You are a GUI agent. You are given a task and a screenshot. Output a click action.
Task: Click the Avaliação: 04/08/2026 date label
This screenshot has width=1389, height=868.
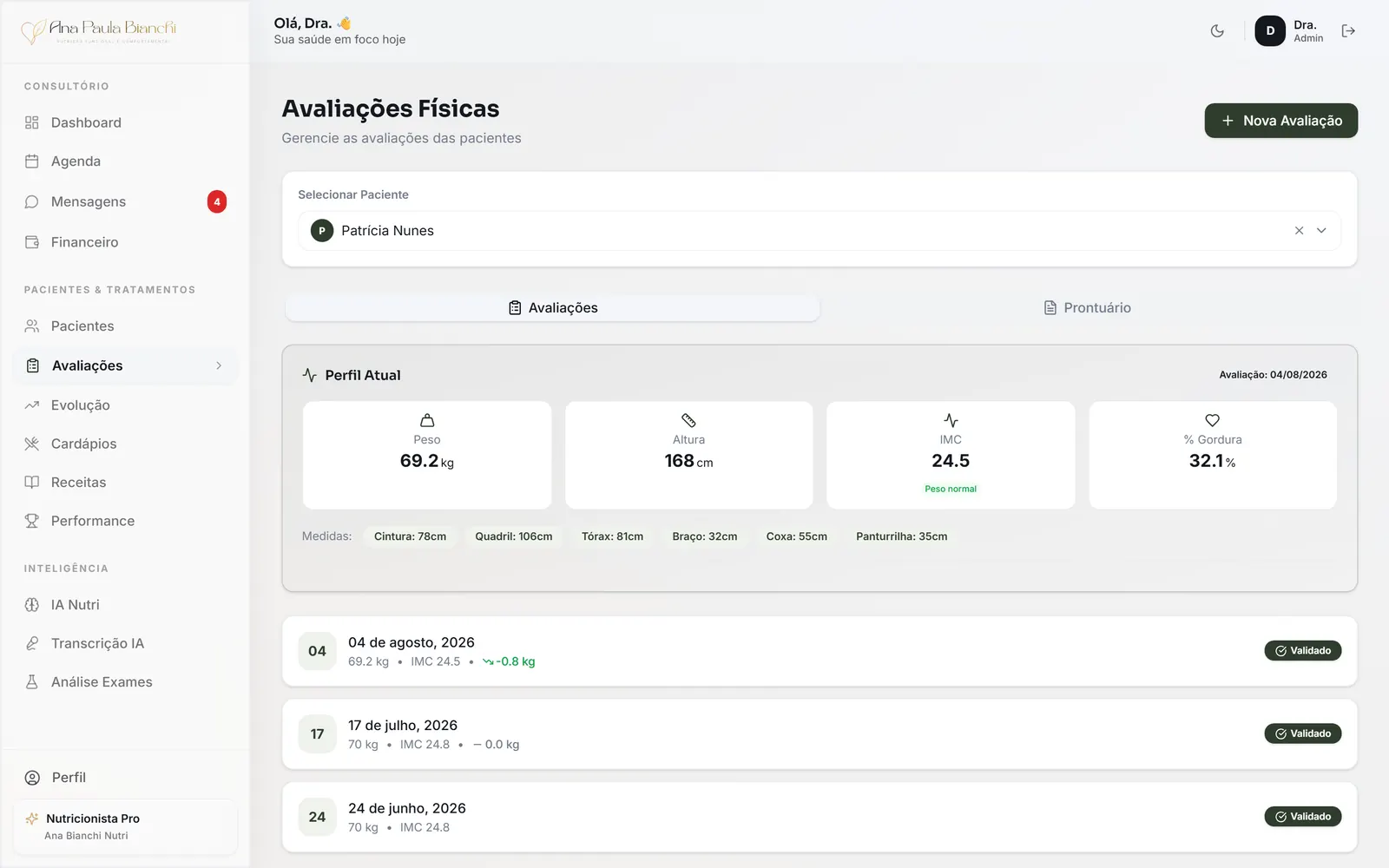point(1273,375)
